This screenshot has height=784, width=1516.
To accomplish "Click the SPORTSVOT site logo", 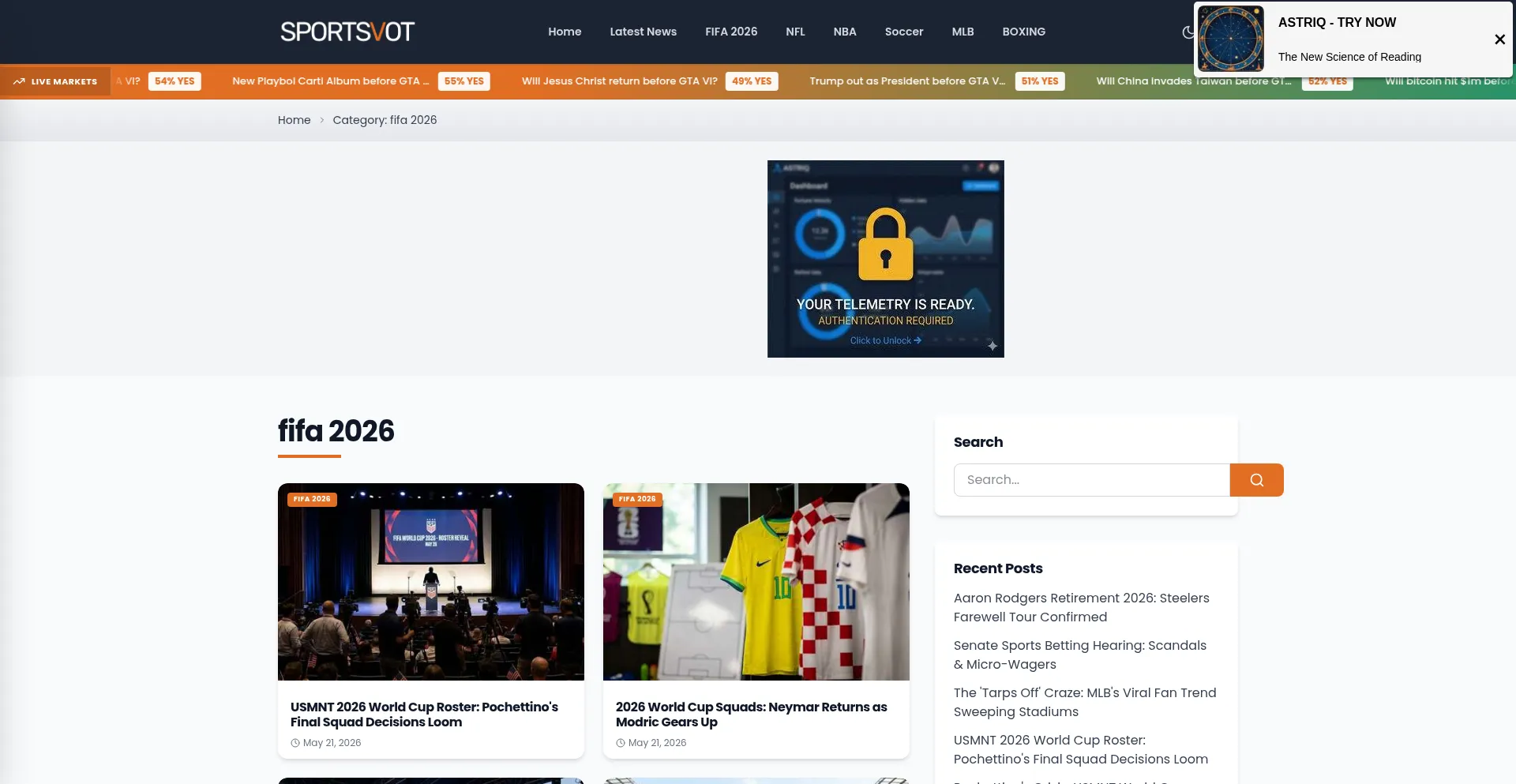I will click(x=347, y=32).
